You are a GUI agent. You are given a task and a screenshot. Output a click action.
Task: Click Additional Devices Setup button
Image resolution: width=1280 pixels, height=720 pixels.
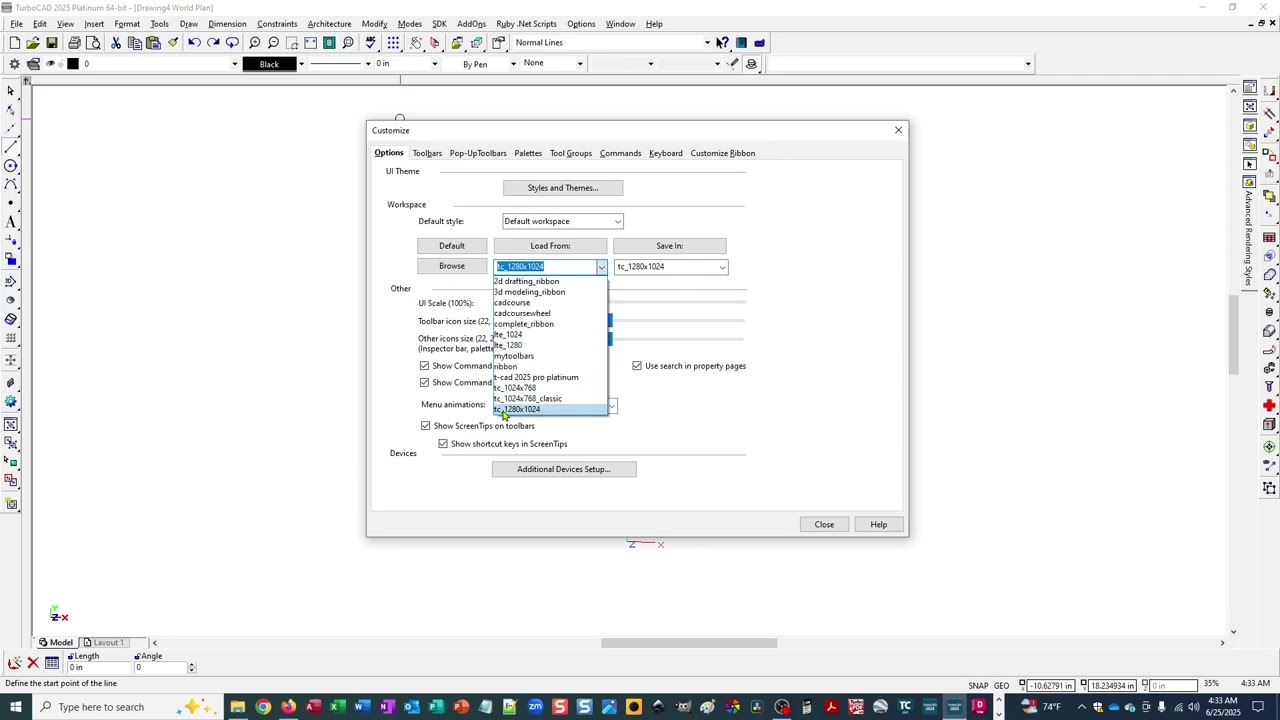click(564, 469)
